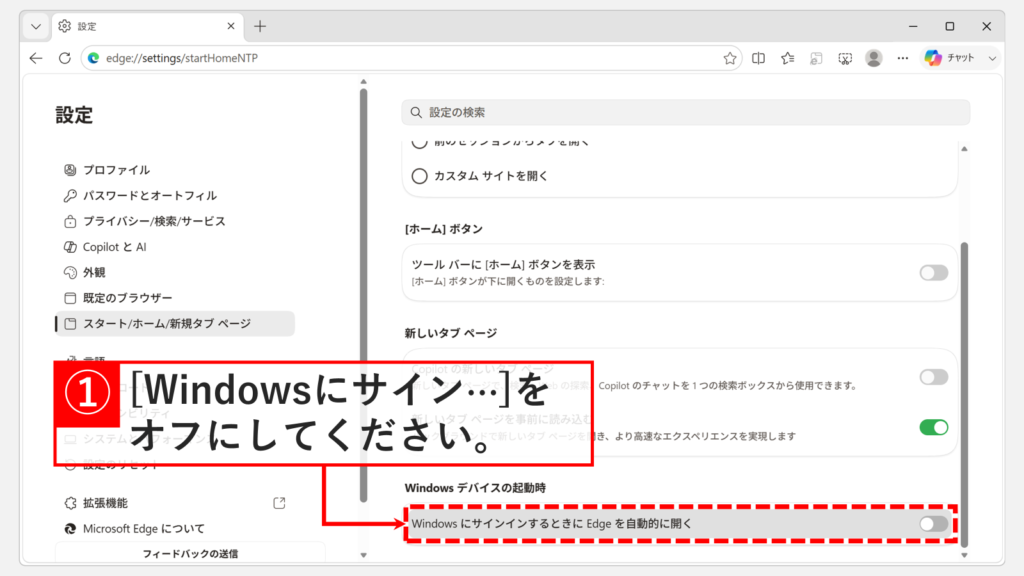Click the Windows デバイスの起動時 heading

(475, 488)
